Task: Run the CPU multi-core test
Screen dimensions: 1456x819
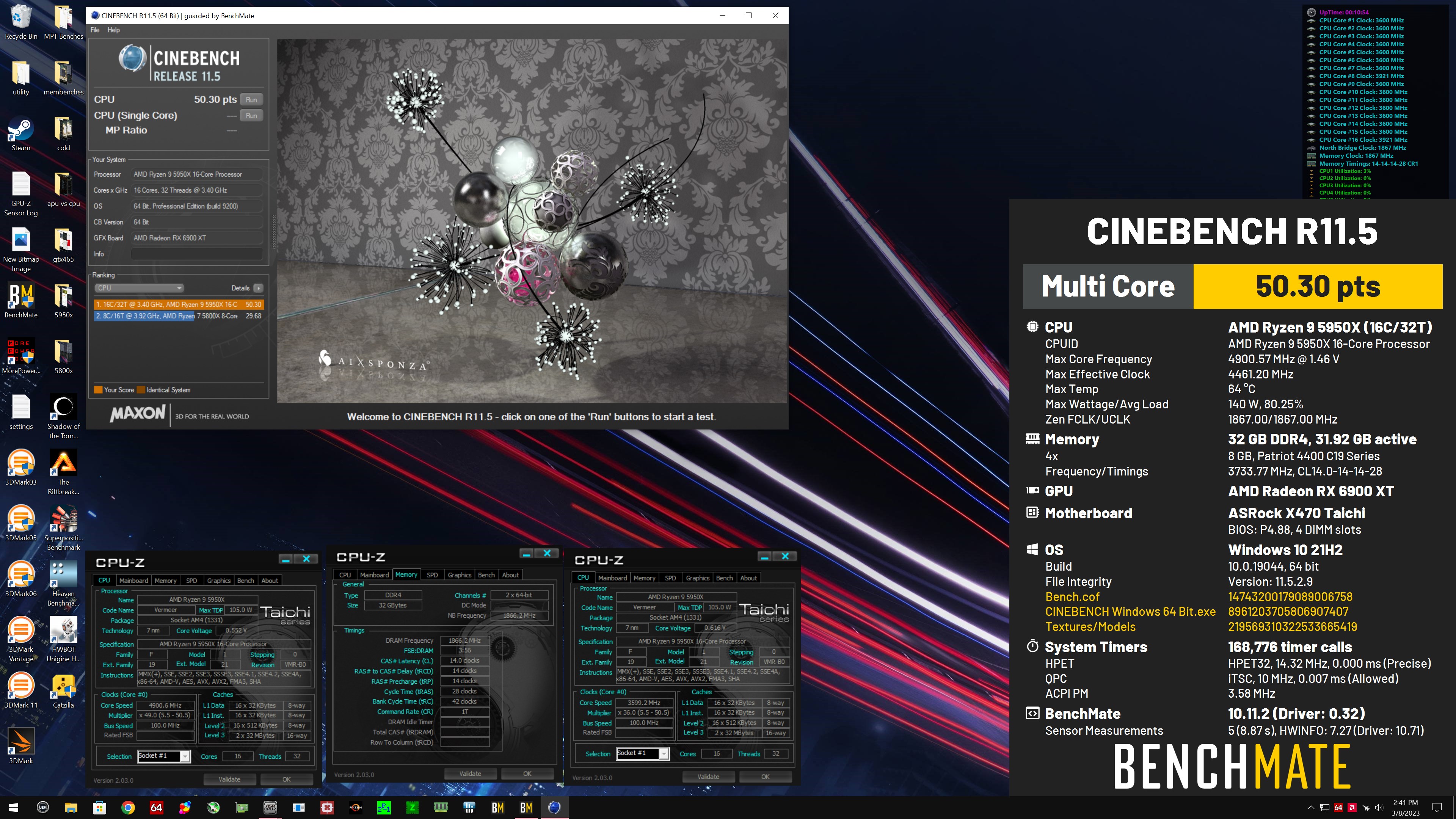Action: (x=251, y=99)
